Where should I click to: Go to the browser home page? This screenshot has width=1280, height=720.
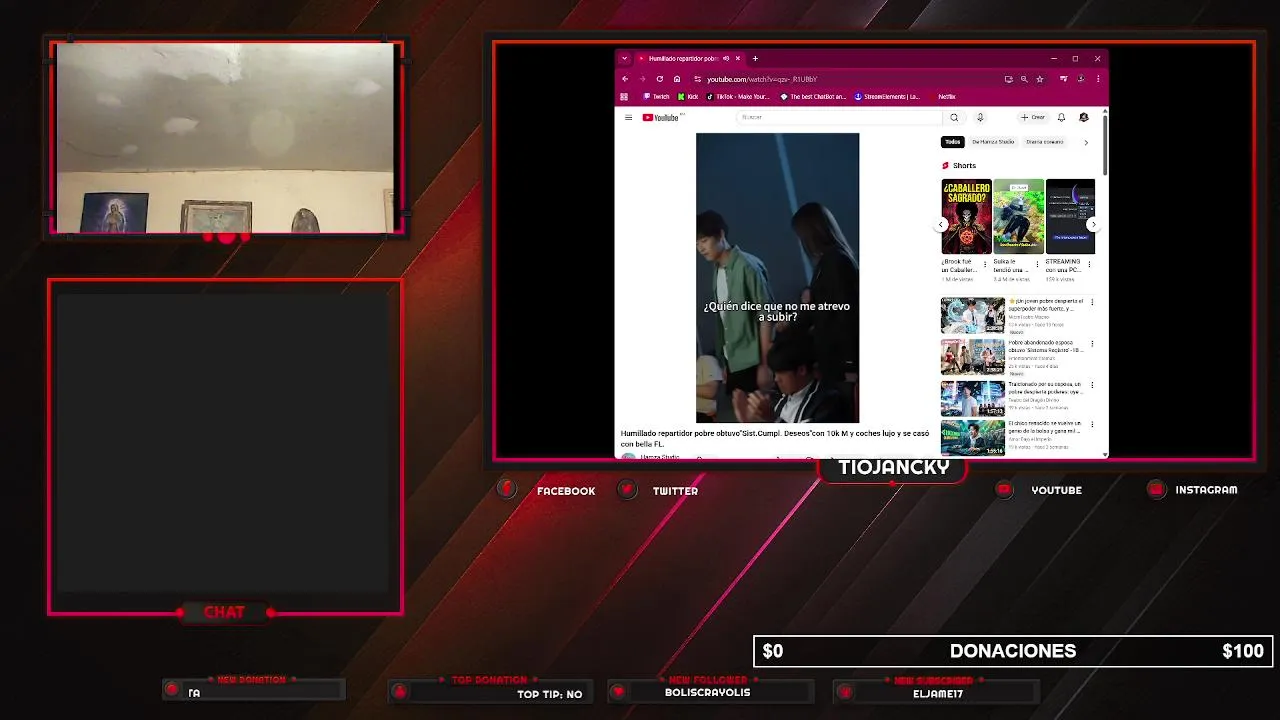[x=677, y=79]
